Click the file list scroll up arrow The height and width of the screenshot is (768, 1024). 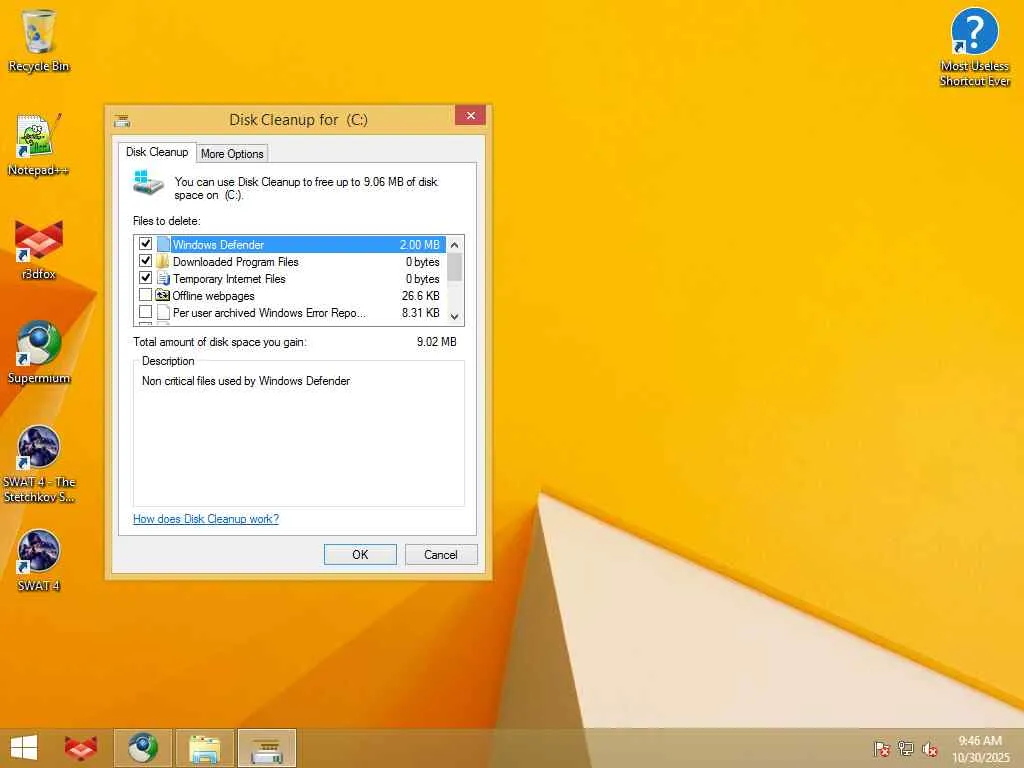pos(455,244)
